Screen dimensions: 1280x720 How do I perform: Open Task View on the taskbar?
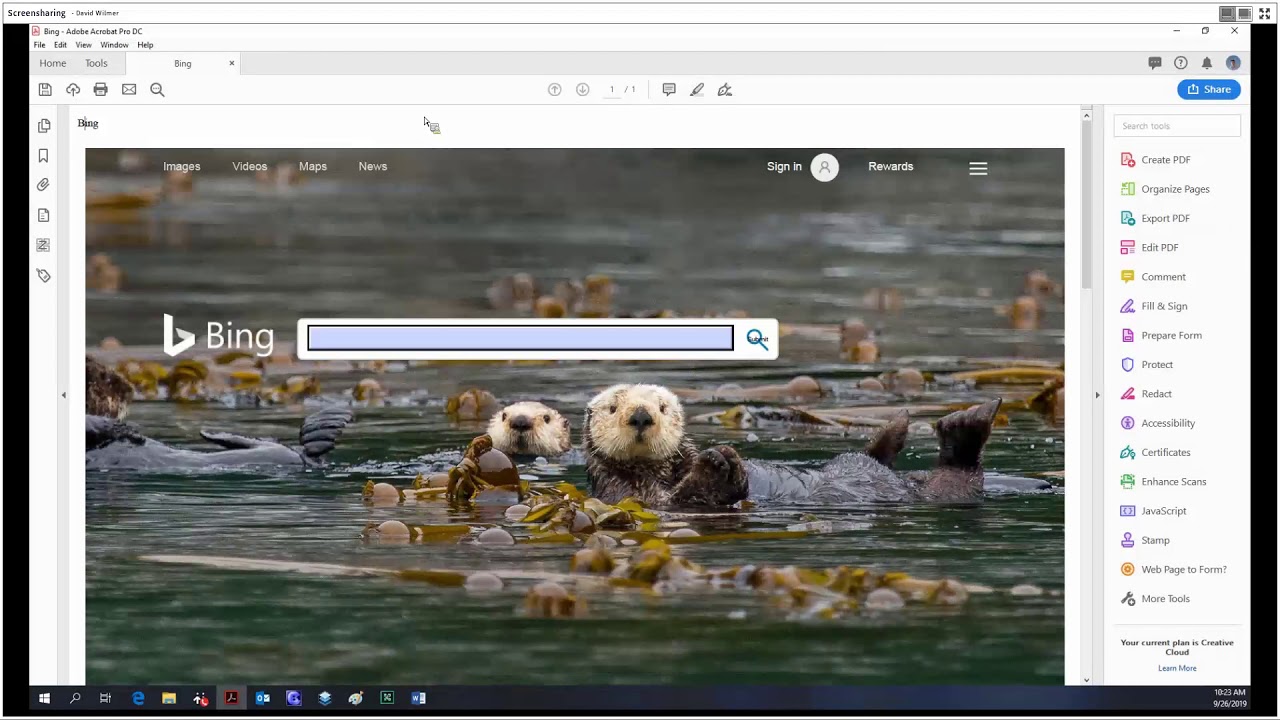point(106,698)
